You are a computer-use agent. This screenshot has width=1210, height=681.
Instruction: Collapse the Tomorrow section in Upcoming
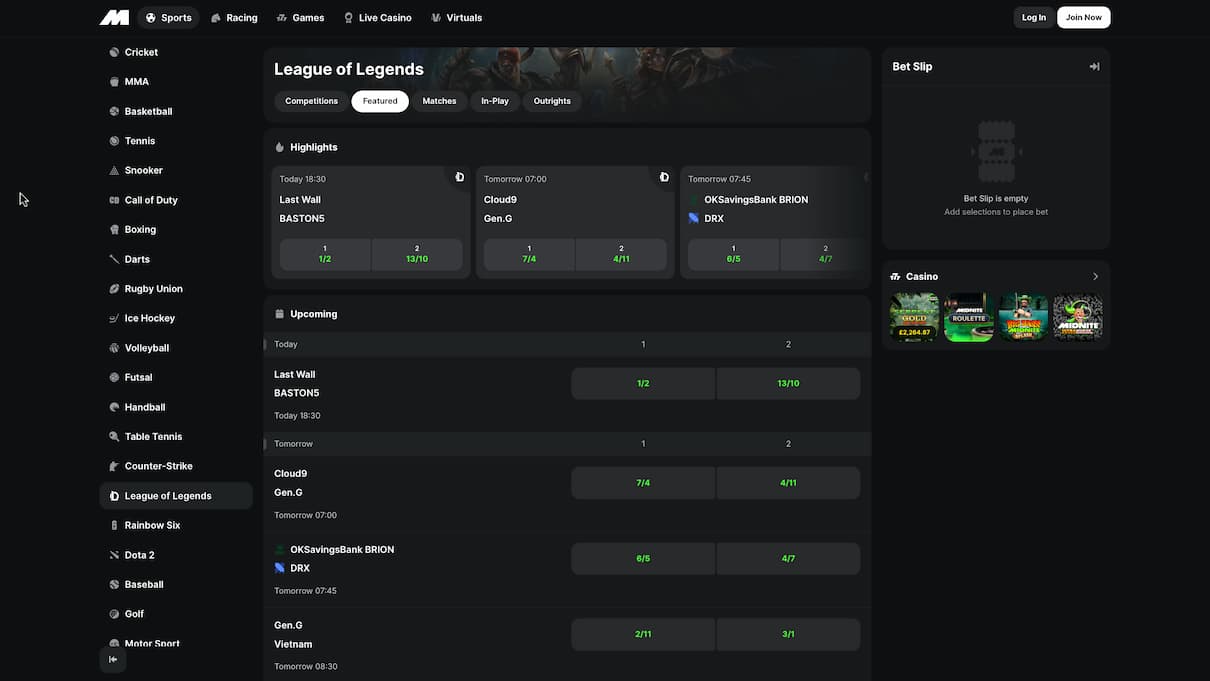266,444
